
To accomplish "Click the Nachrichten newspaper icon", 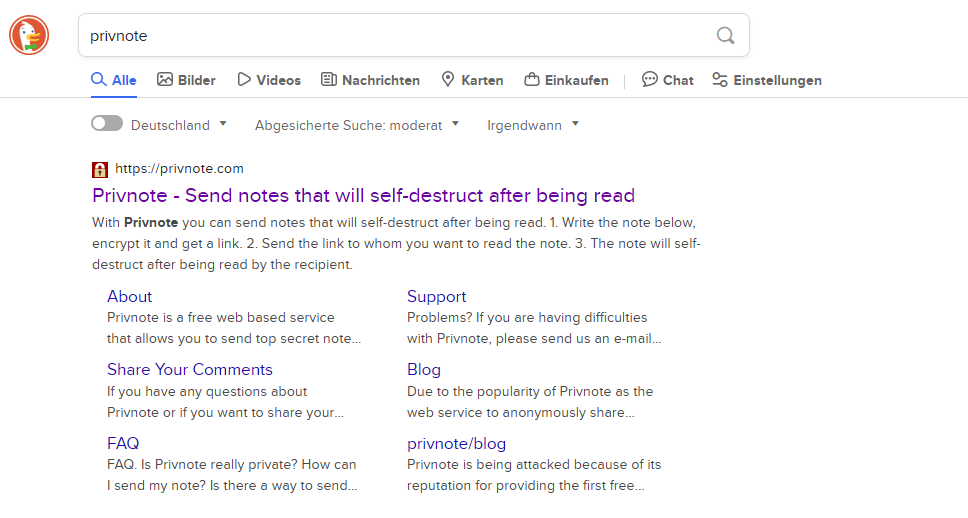I will (x=328, y=80).
